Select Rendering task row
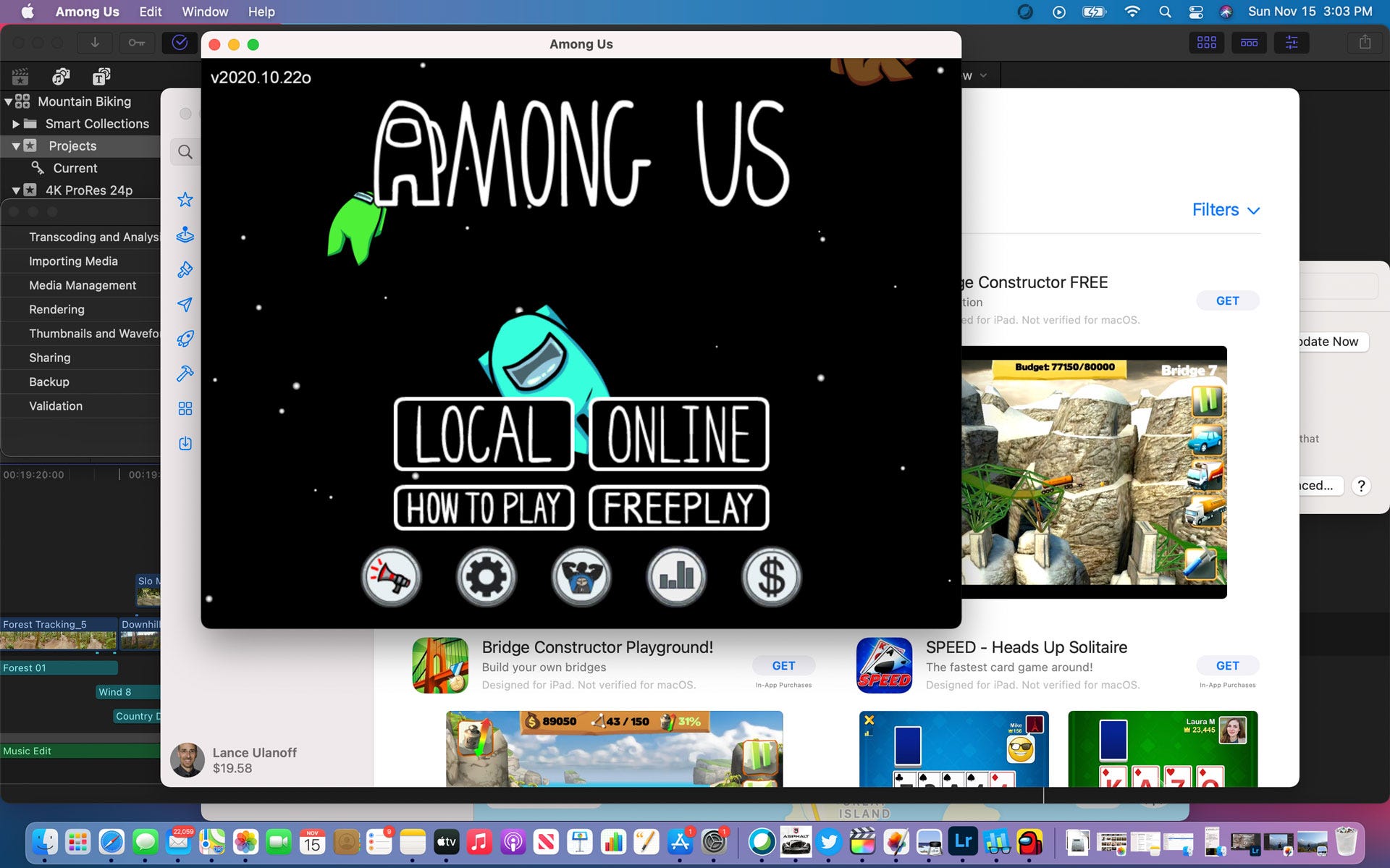The image size is (1390, 868). (81, 309)
